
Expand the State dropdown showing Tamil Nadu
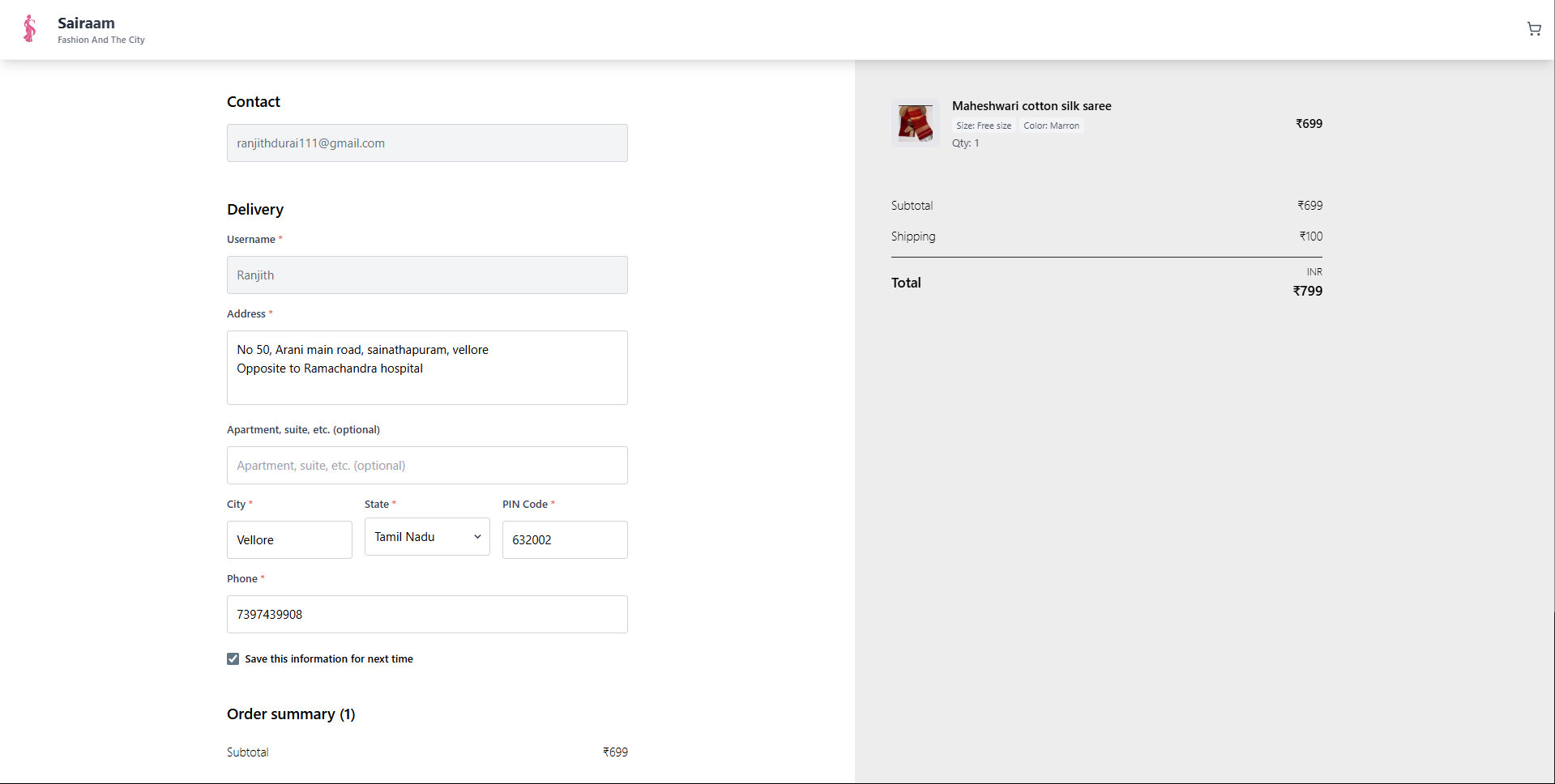tap(427, 537)
